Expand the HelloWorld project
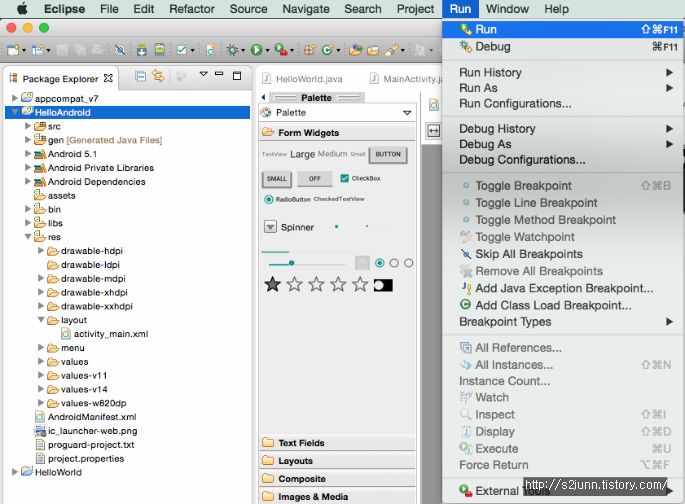Image resolution: width=685 pixels, height=504 pixels. coord(14,472)
